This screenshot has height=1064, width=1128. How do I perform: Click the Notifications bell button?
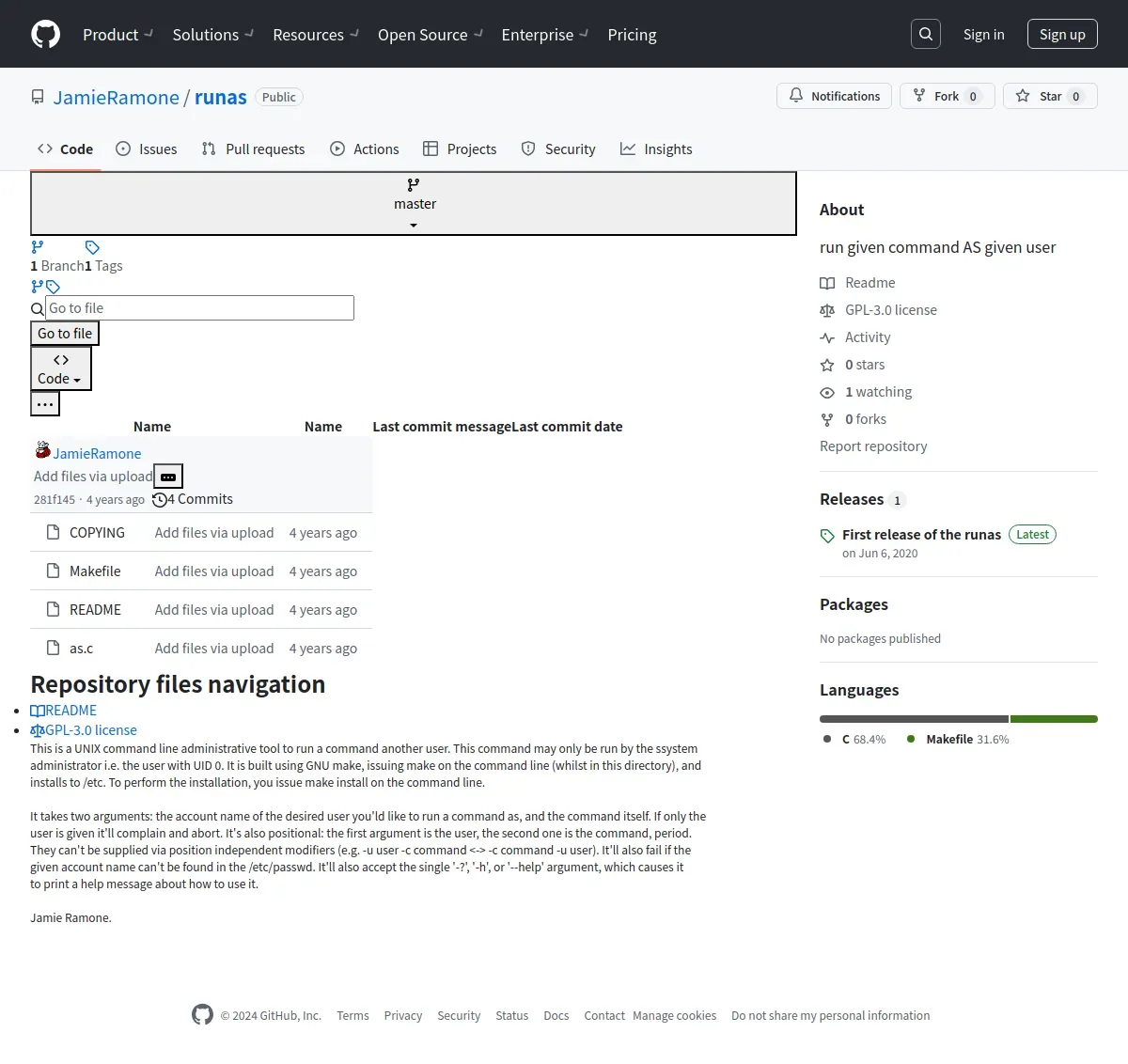click(834, 96)
